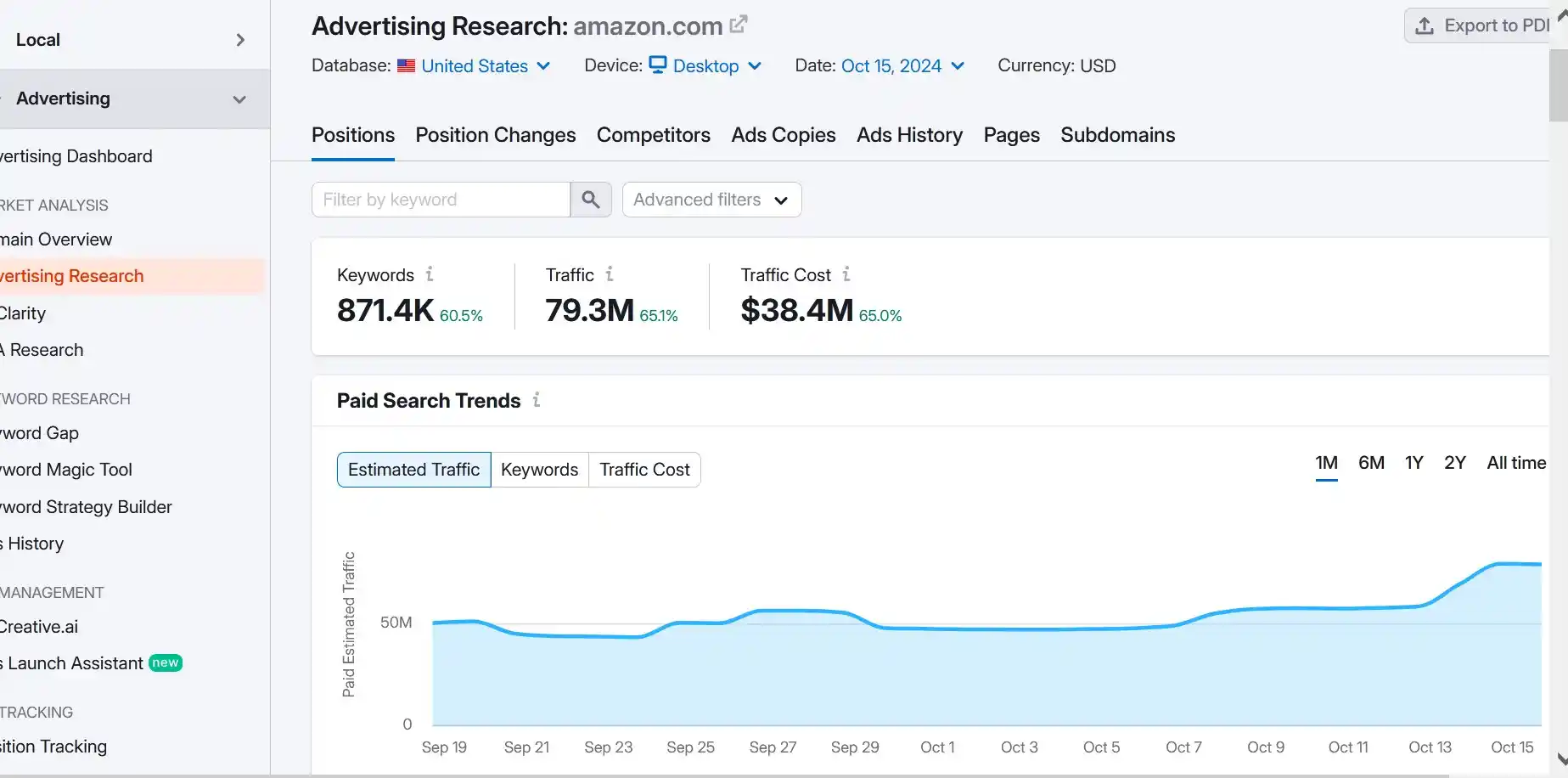The image size is (1568, 778).
Task: Open the Ads Copies tab
Action: coord(784,135)
